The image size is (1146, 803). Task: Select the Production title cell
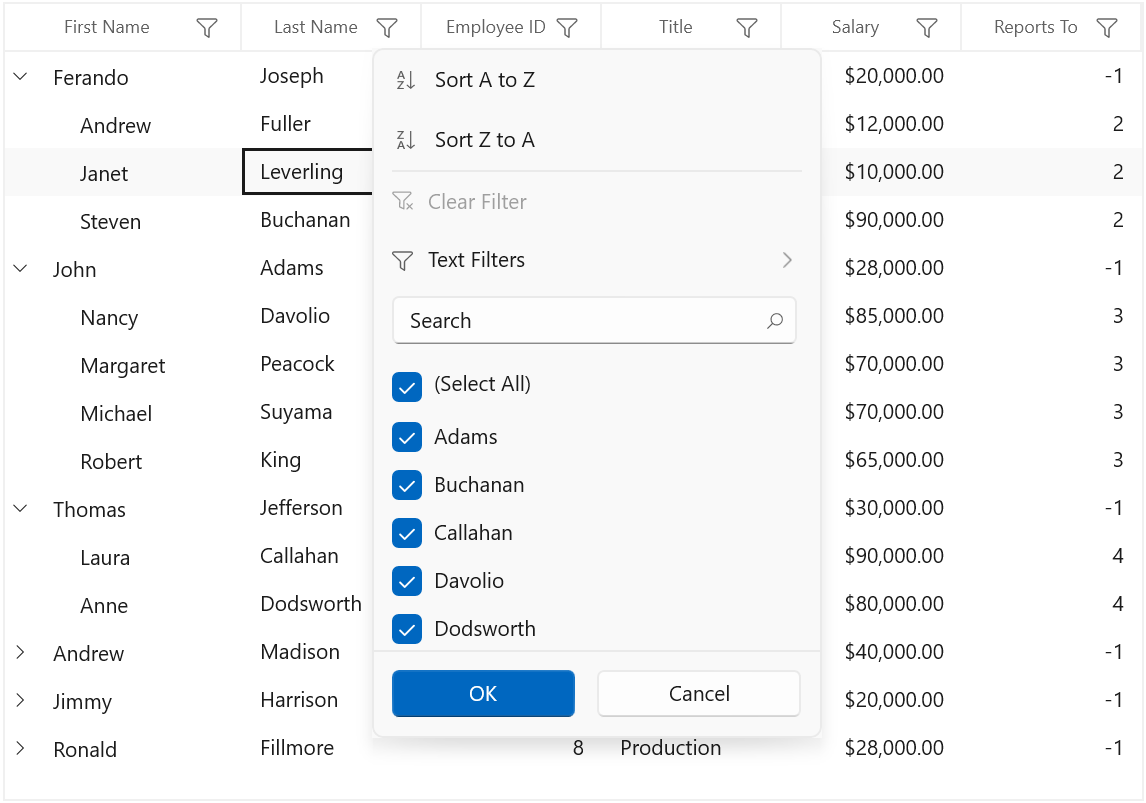tap(670, 748)
